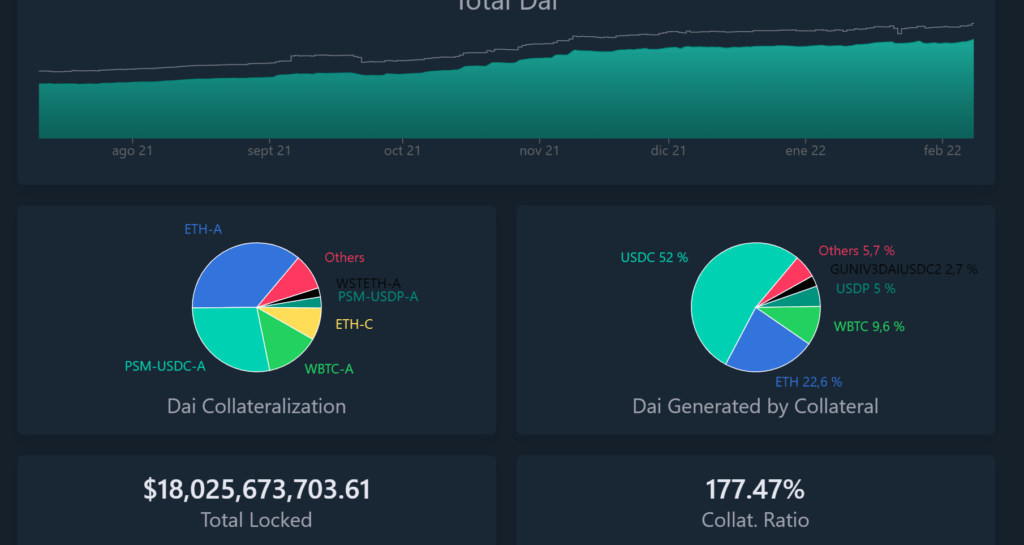Click the Others 5,7 % label
This screenshot has height=545, width=1024.
pos(856,251)
